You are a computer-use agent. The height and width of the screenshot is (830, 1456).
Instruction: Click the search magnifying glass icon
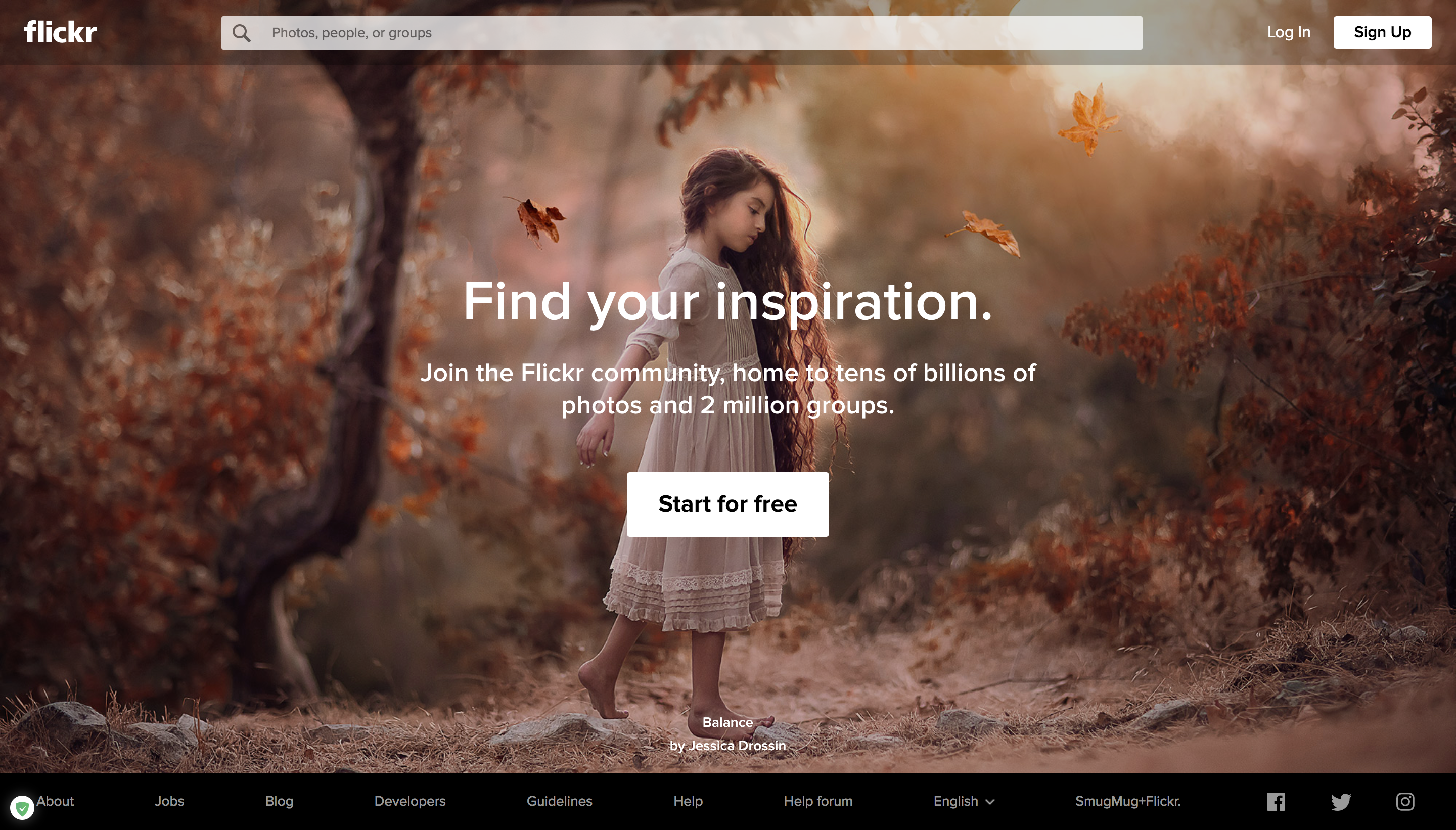click(241, 32)
